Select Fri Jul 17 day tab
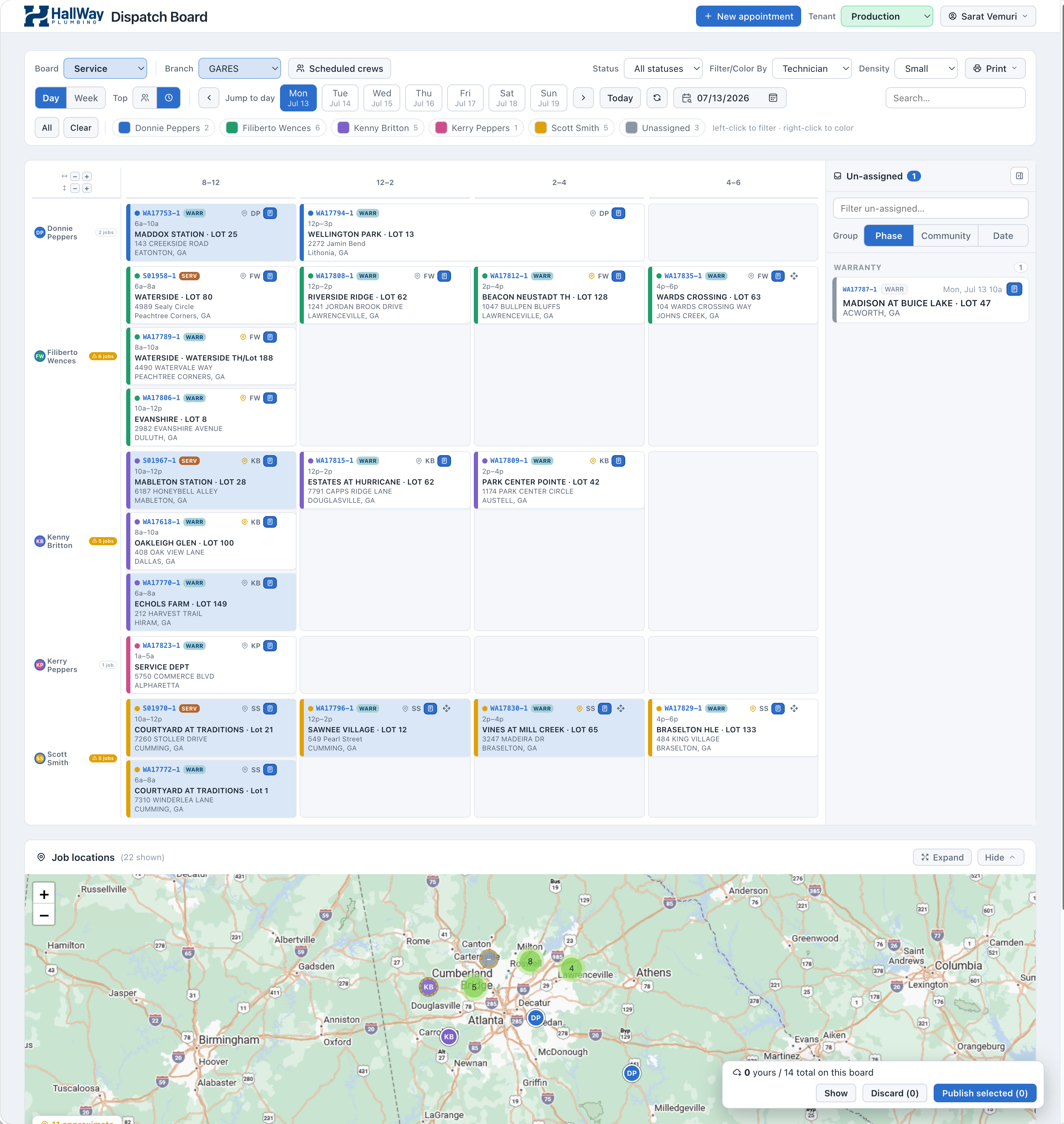Image resolution: width=1064 pixels, height=1124 pixels. pyautogui.click(x=465, y=97)
